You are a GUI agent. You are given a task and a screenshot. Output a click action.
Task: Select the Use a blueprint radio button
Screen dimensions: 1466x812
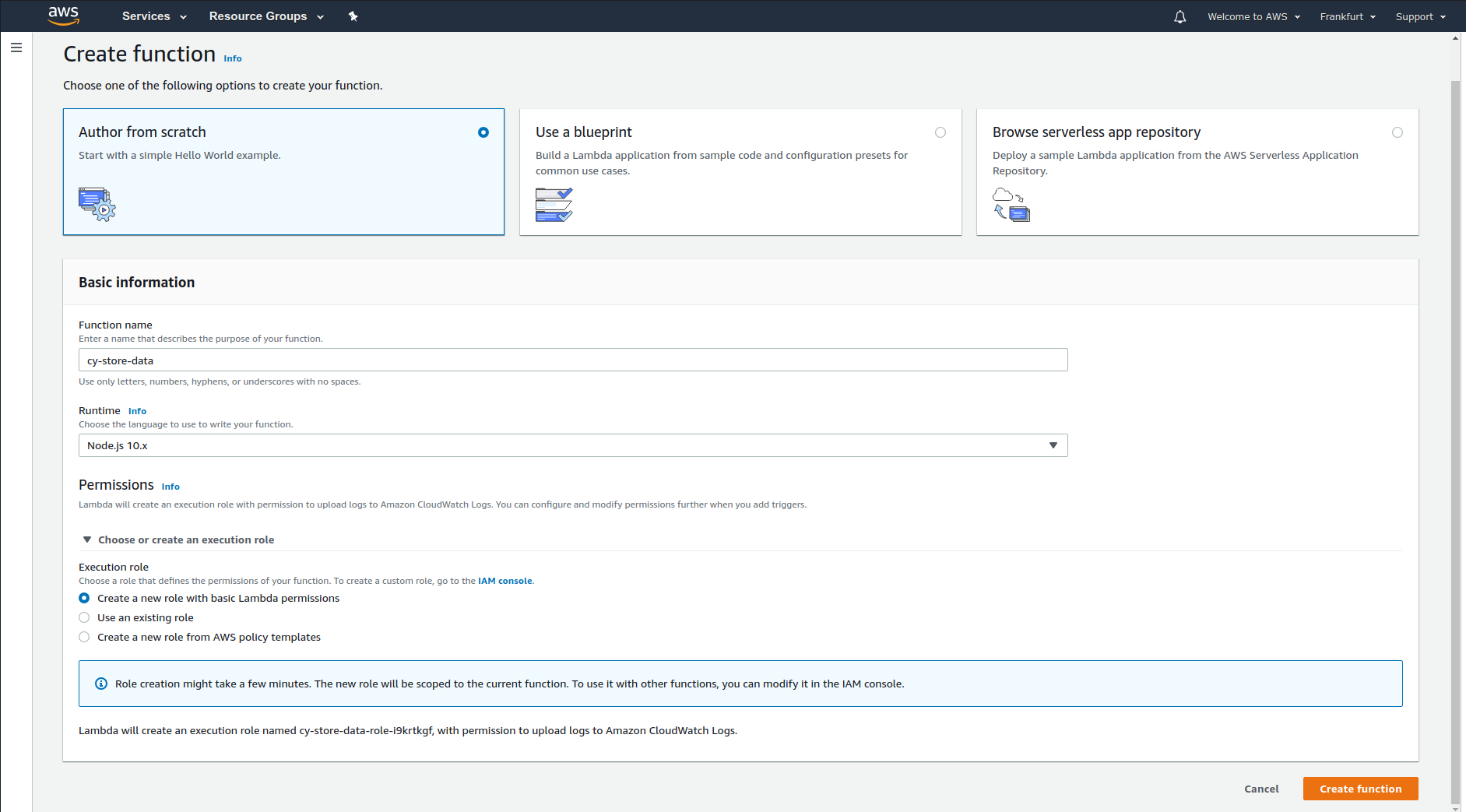tap(940, 132)
